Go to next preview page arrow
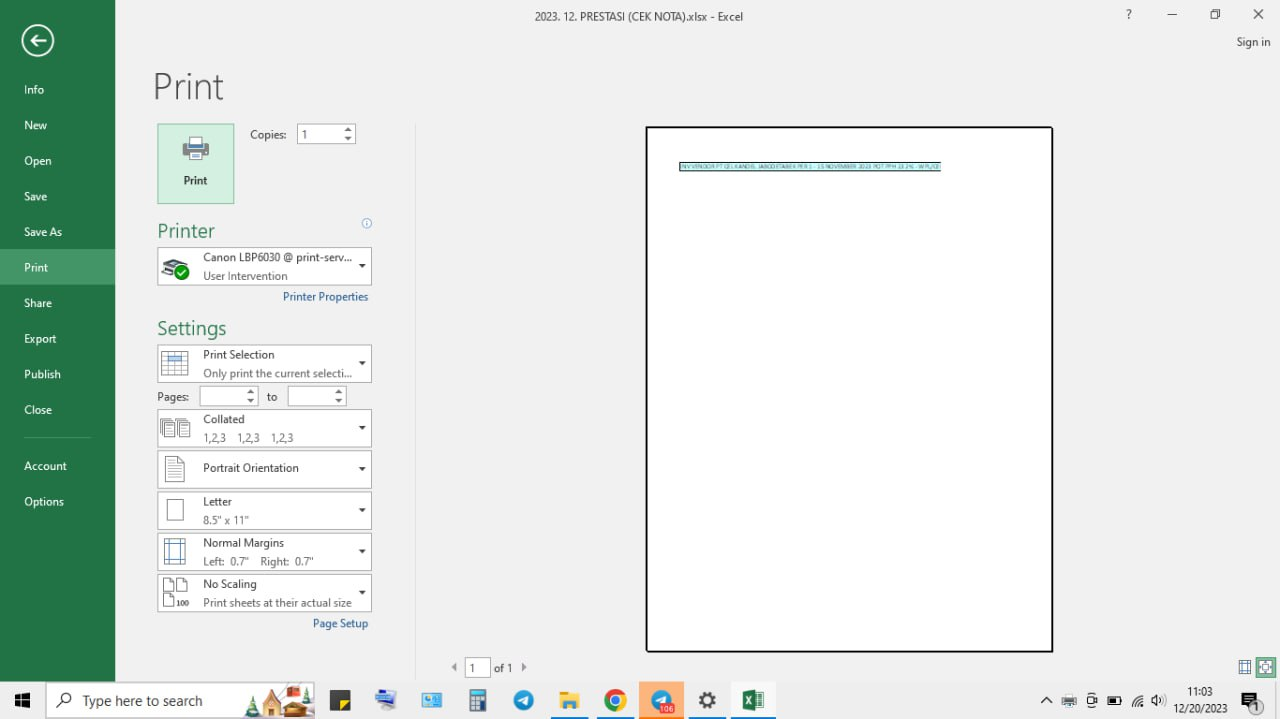This screenshot has width=1280, height=719. (523, 667)
